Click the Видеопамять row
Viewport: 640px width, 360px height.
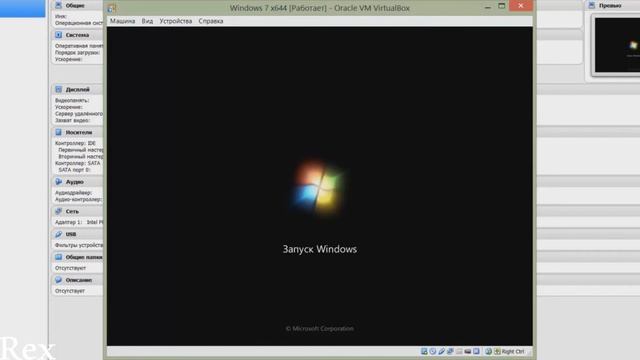coord(72,100)
